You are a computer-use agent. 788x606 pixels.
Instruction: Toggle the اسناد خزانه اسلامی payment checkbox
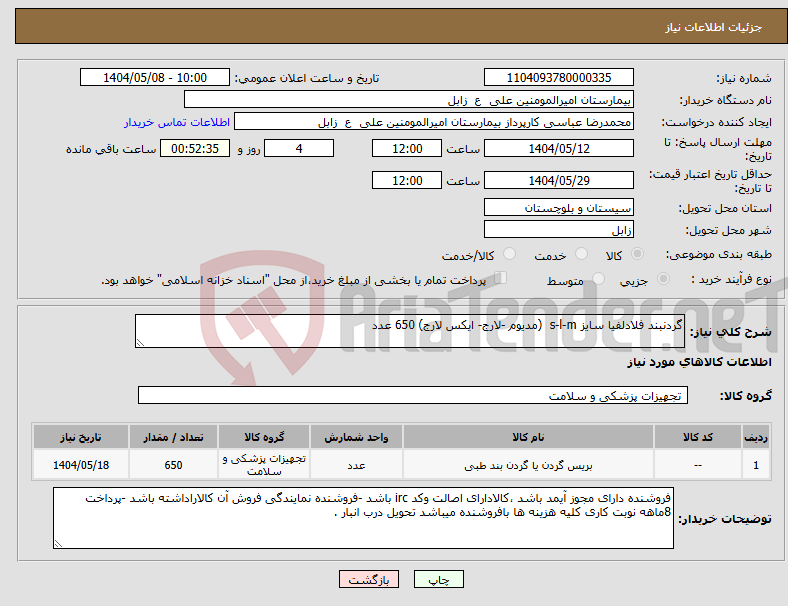(501, 278)
